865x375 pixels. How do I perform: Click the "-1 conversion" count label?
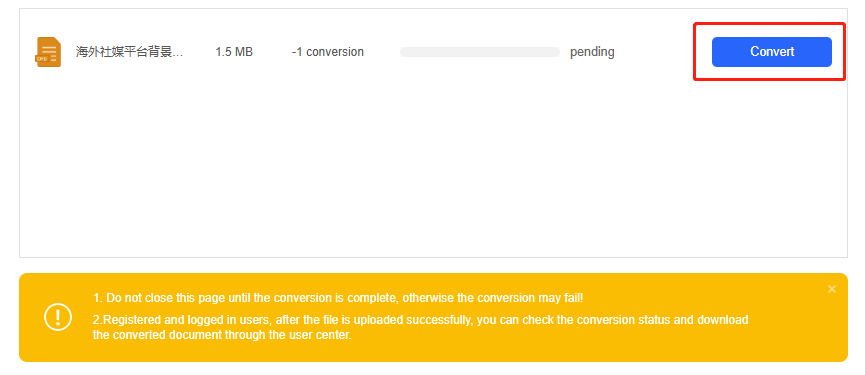click(x=328, y=52)
